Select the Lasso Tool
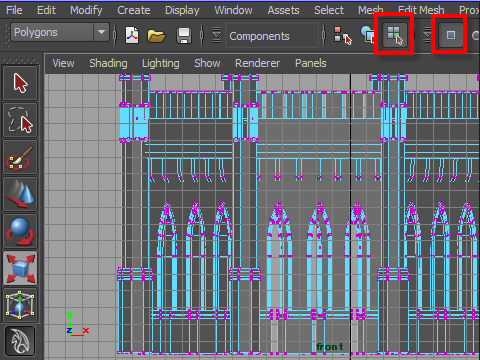 pos(20,120)
